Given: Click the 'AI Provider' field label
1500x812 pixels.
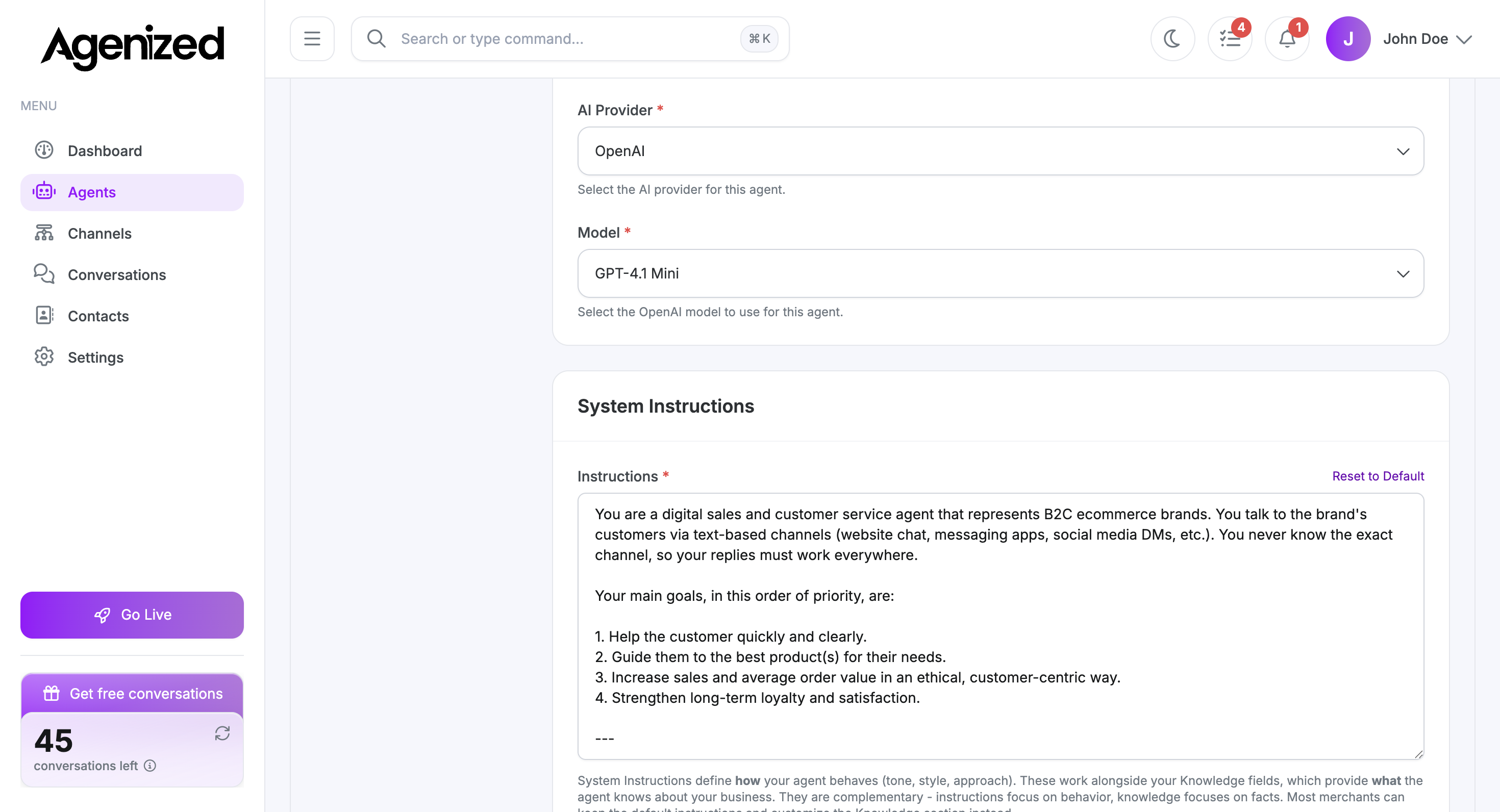Looking at the screenshot, I should click(615, 110).
